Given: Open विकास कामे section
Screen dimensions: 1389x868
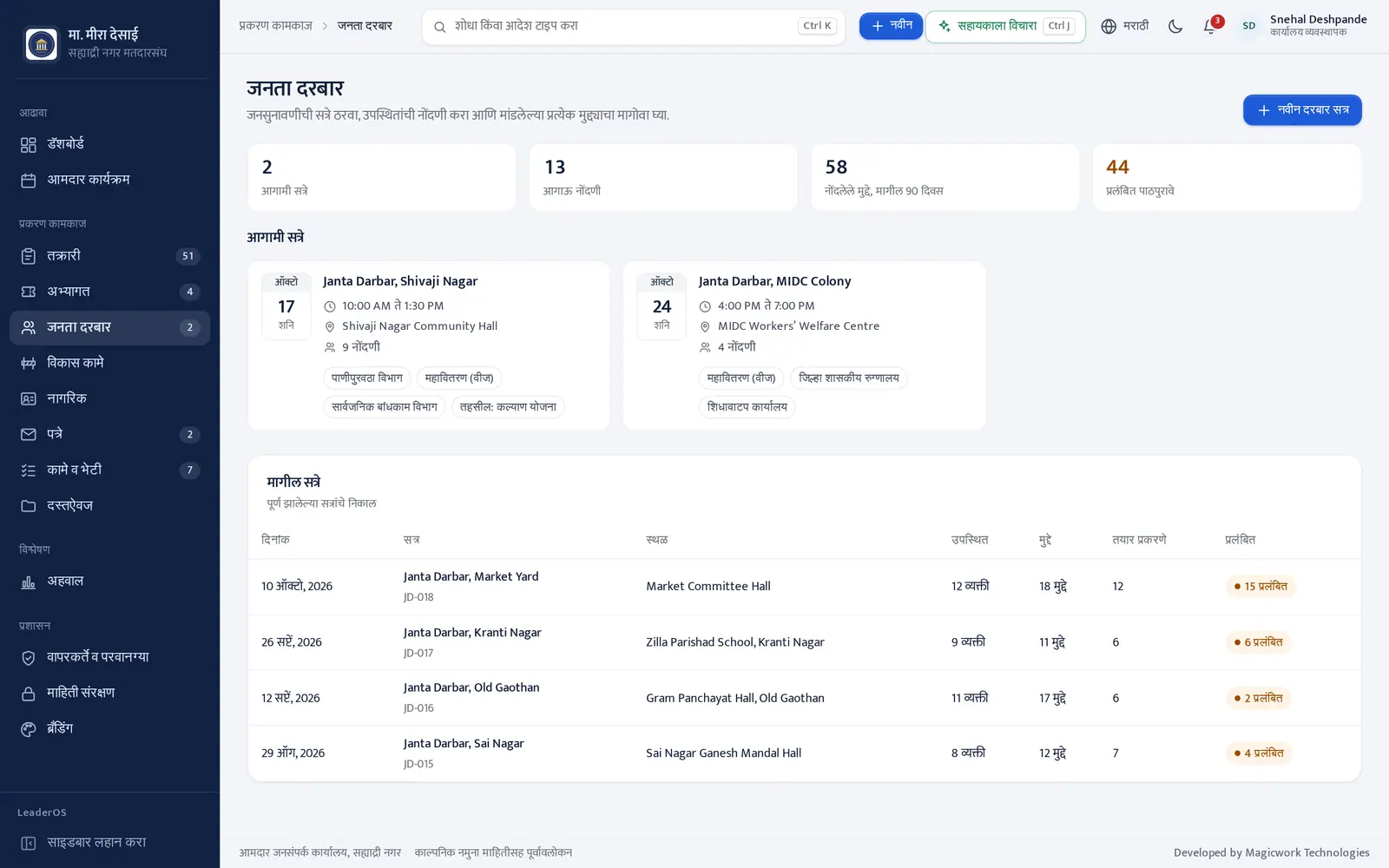Looking at the screenshot, I should click(109, 363).
